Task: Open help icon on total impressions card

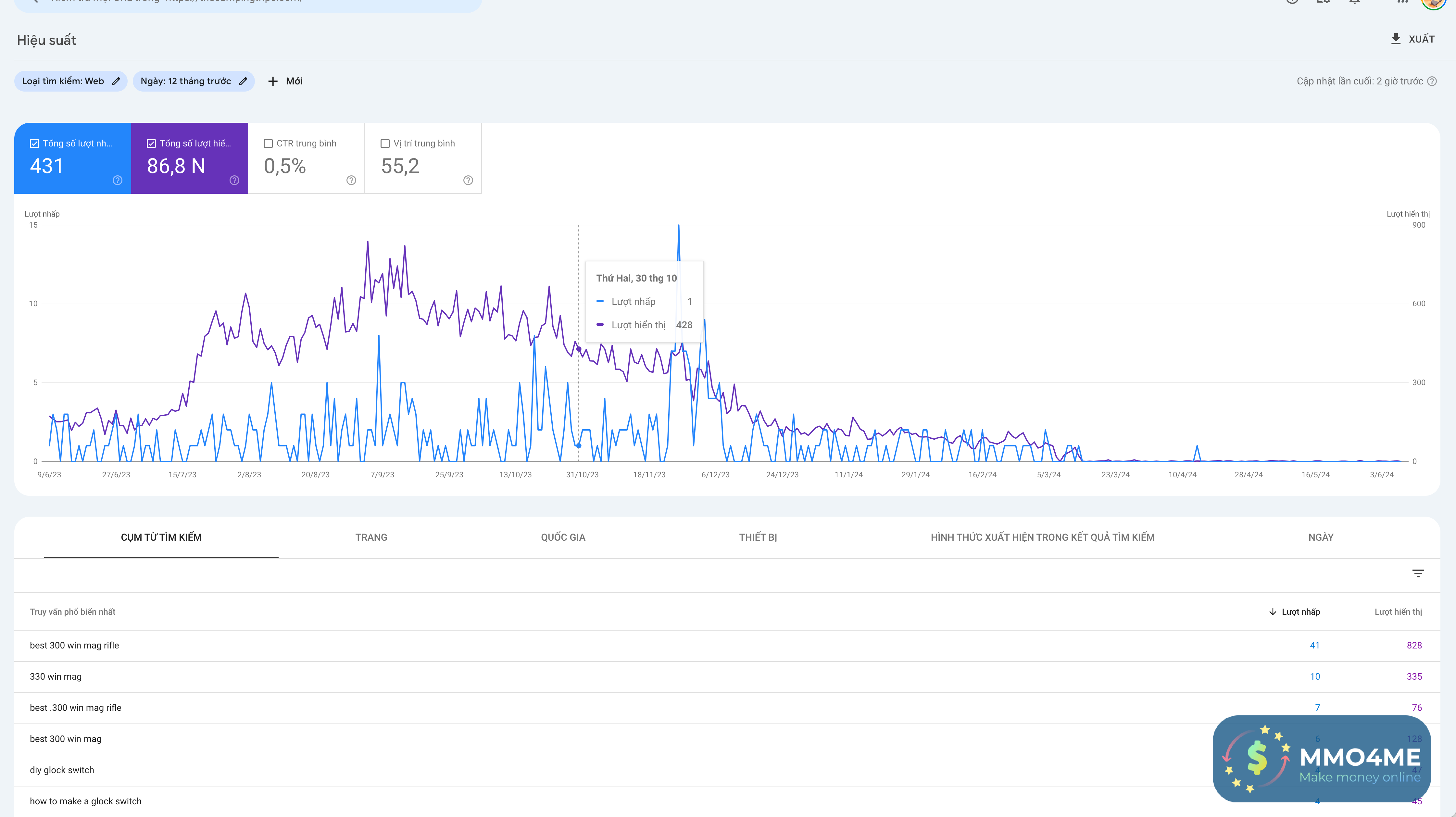Action: pos(234,180)
